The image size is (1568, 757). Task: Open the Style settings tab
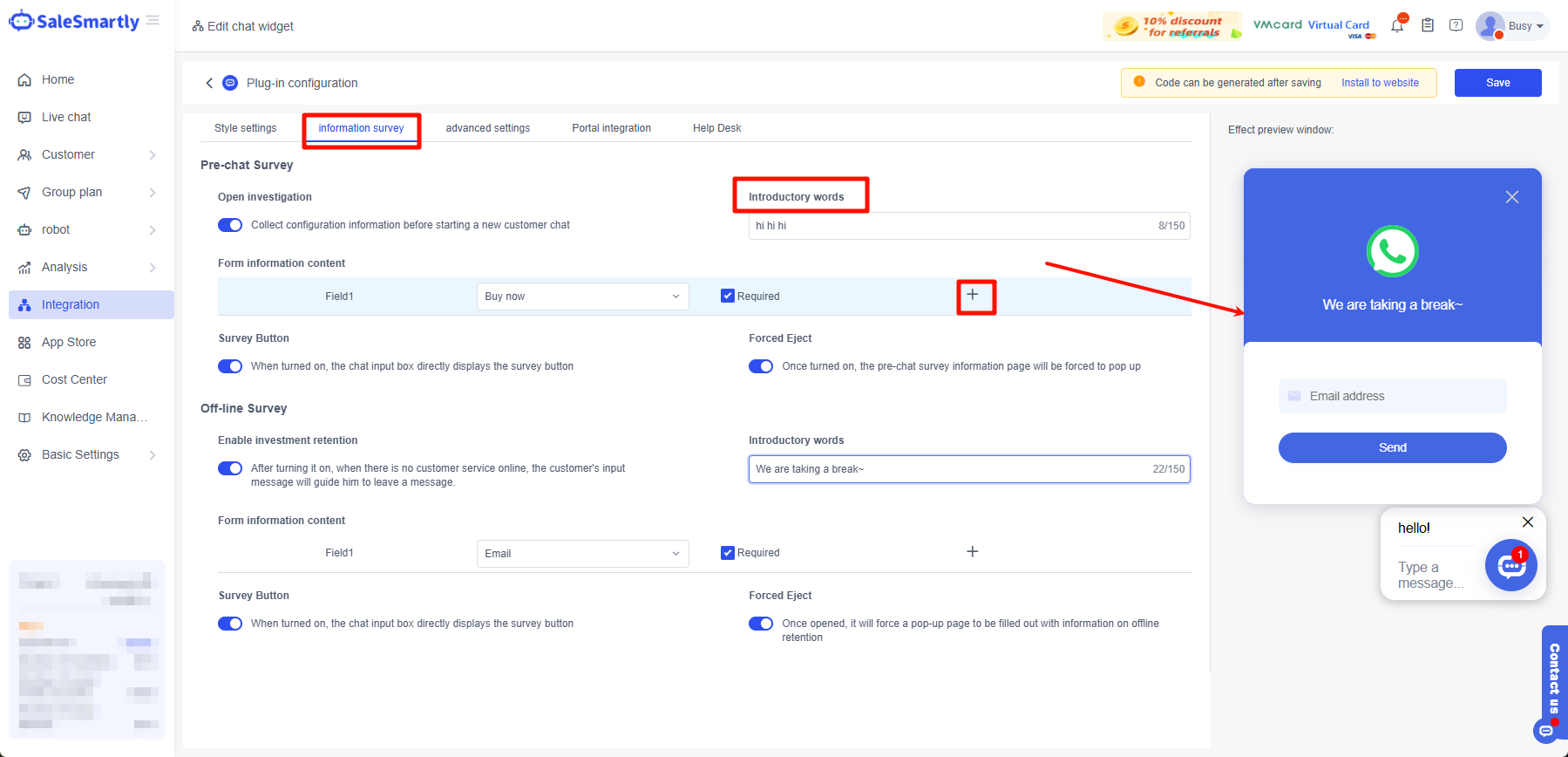245,128
